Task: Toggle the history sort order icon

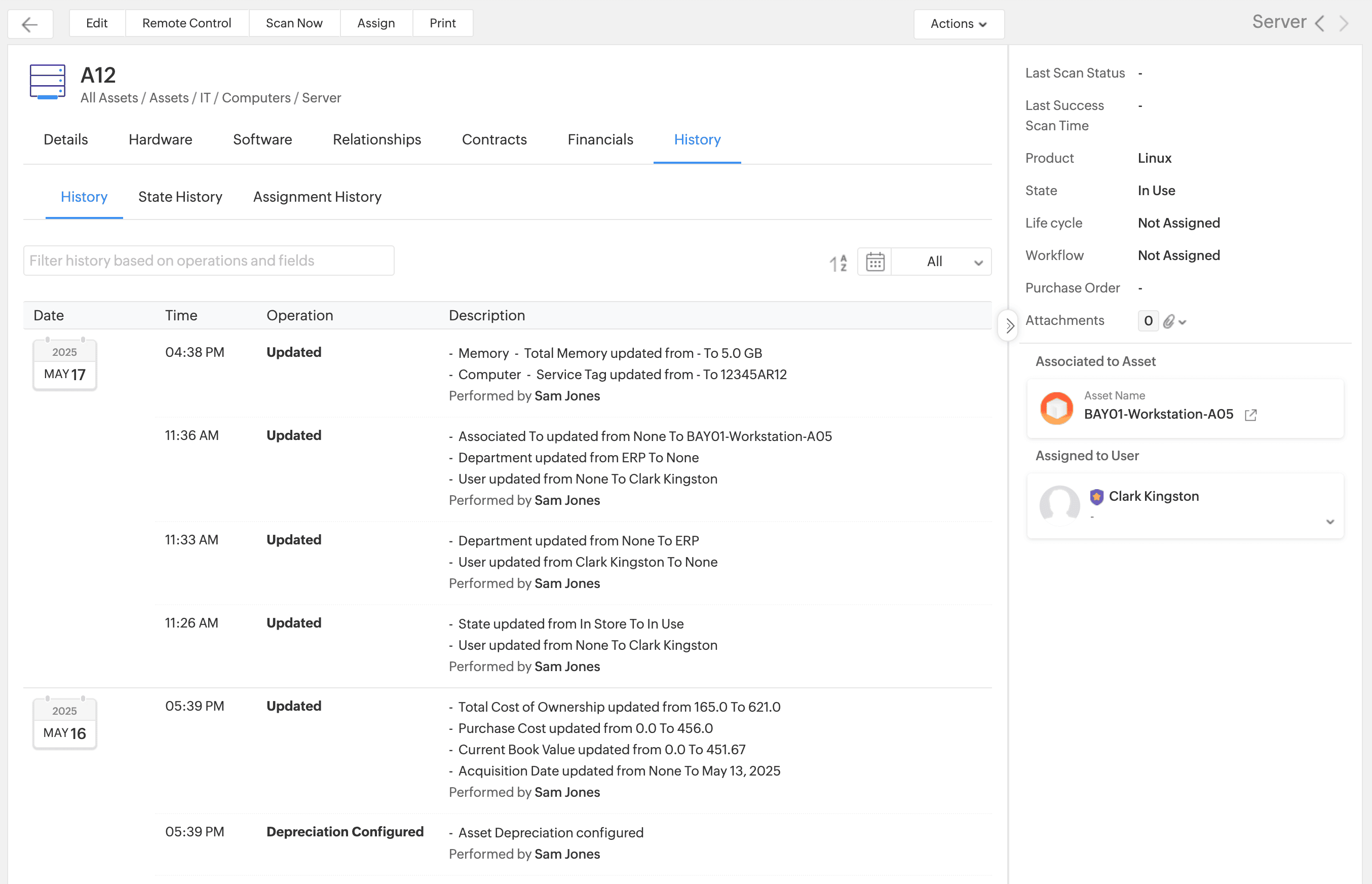Action: (837, 263)
